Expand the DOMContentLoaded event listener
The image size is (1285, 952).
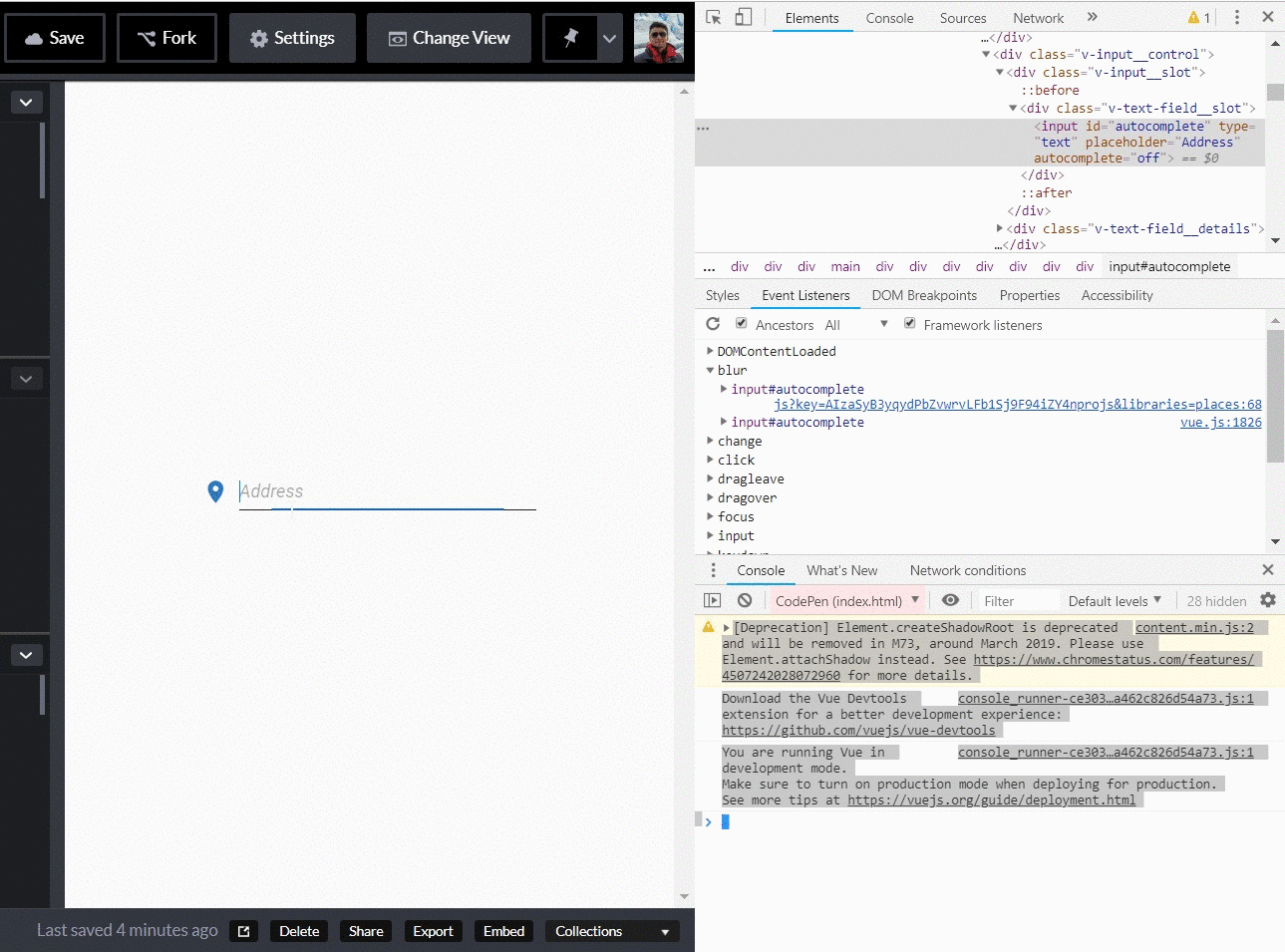[x=710, y=351]
